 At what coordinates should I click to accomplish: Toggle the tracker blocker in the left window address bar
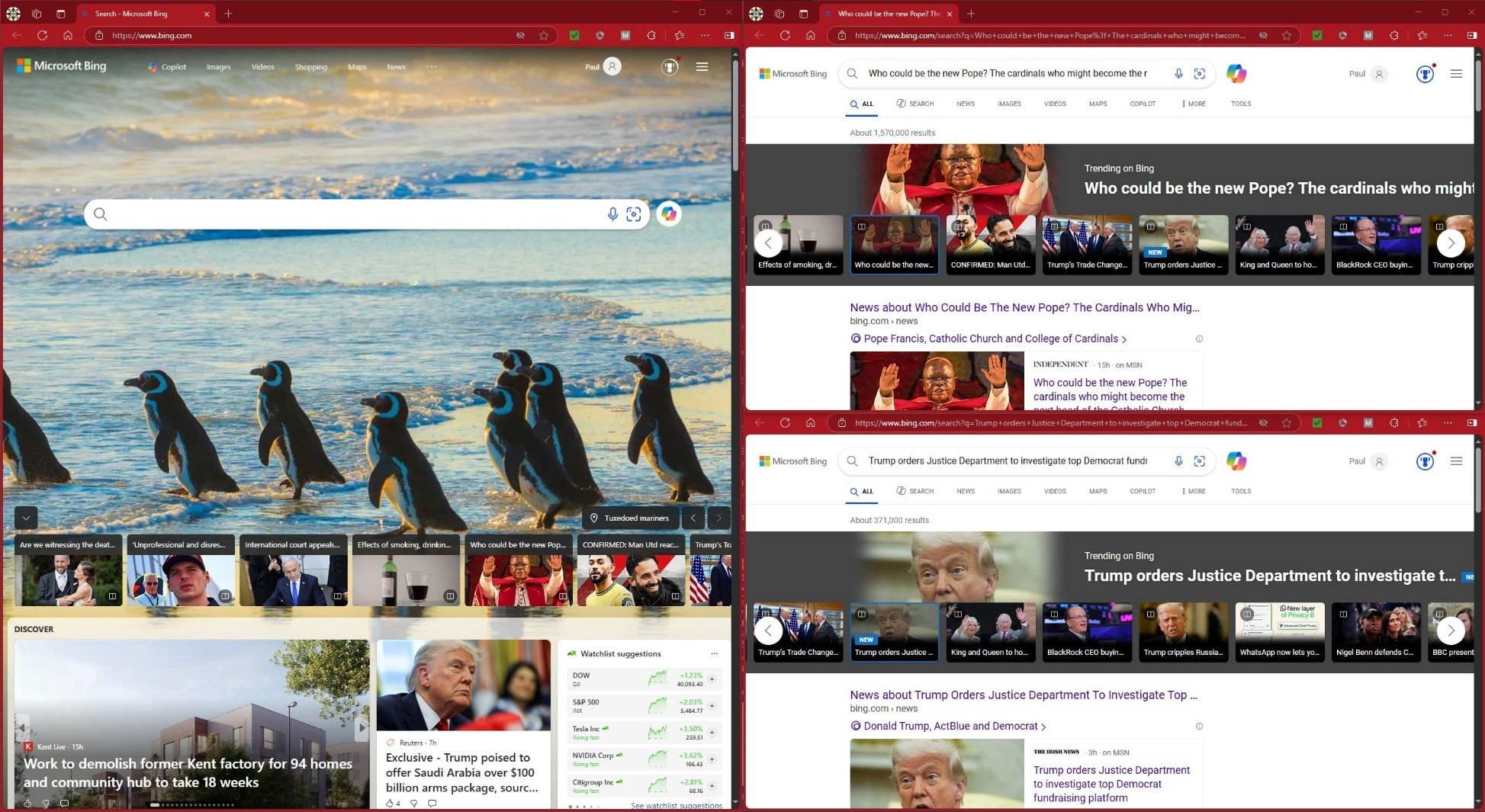520,35
